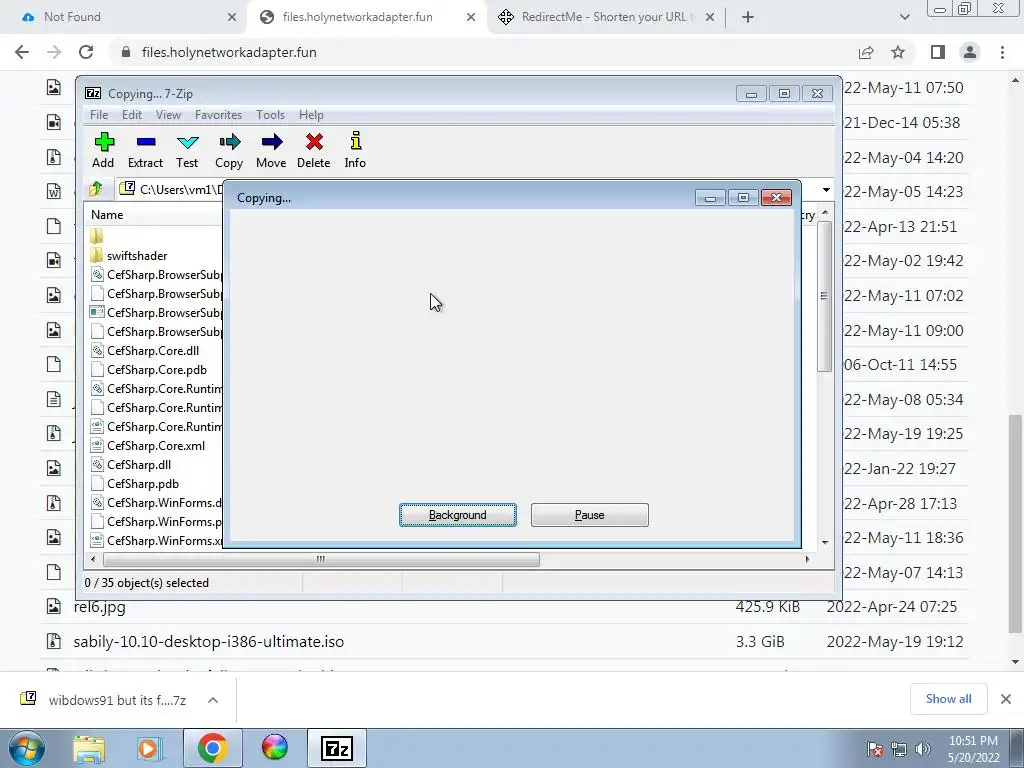The height and width of the screenshot is (768, 1024).
Task: Open the View menu in 7-Zip
Action: click(x=168, y=115)
